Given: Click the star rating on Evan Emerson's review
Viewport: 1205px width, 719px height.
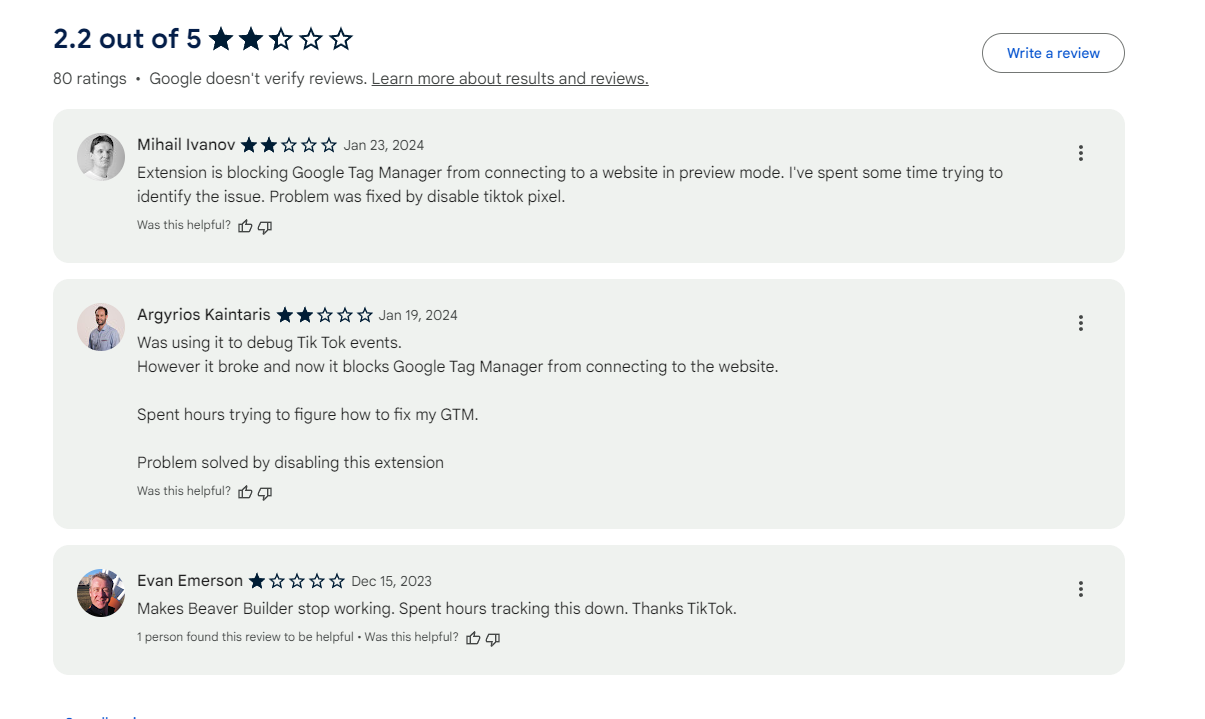Looking at the screenshot, I should click(296, 581).
